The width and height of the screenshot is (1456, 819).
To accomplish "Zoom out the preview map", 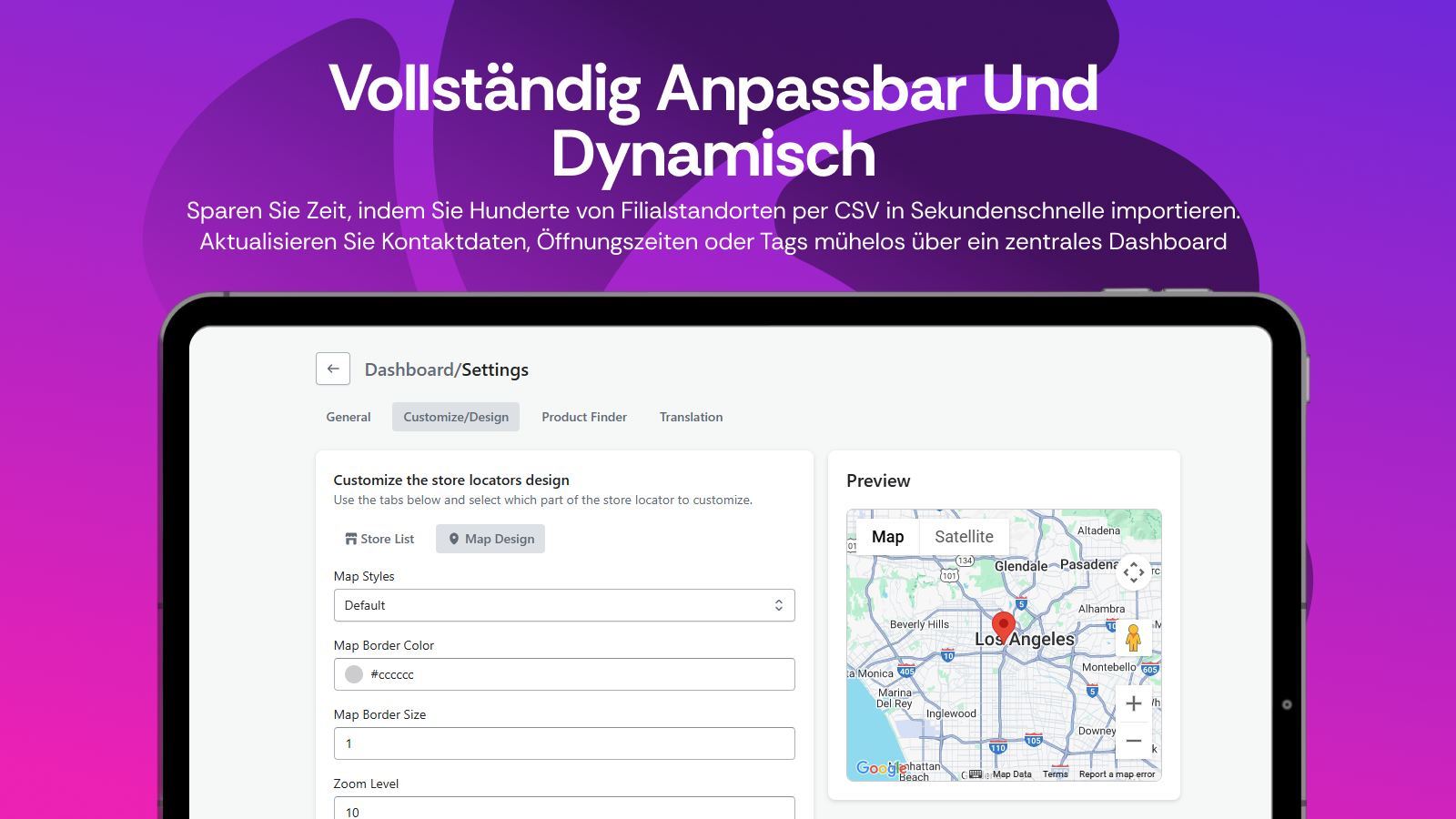I will [x=1134, y=741].
